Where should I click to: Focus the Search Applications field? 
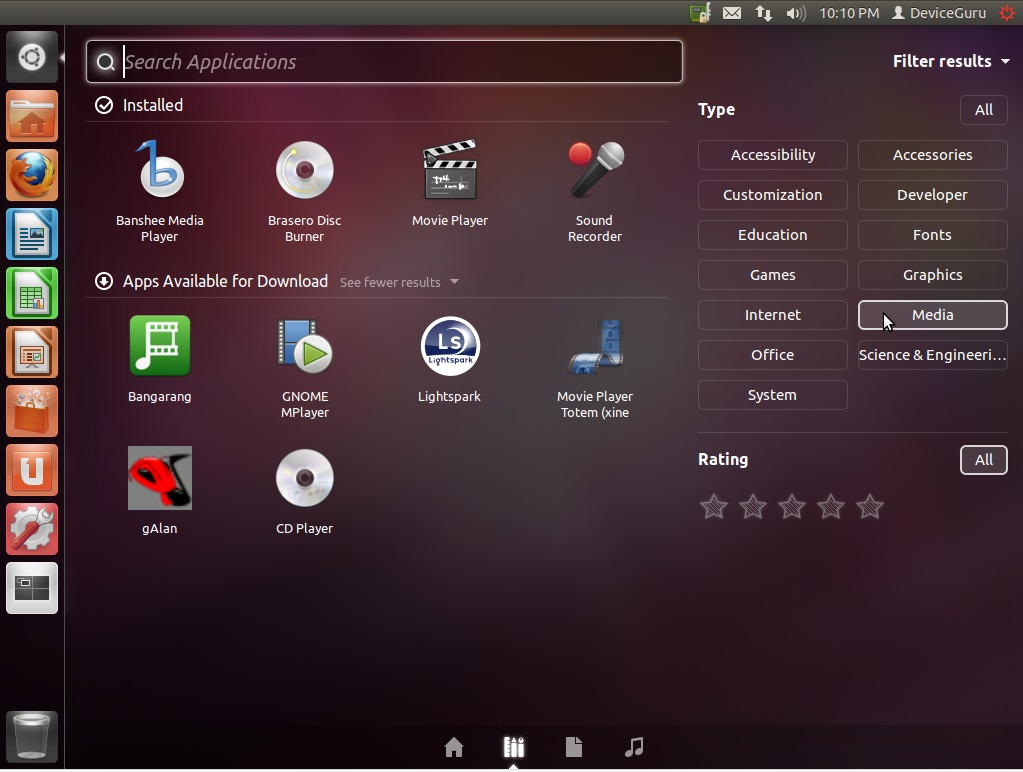point(384,61)
